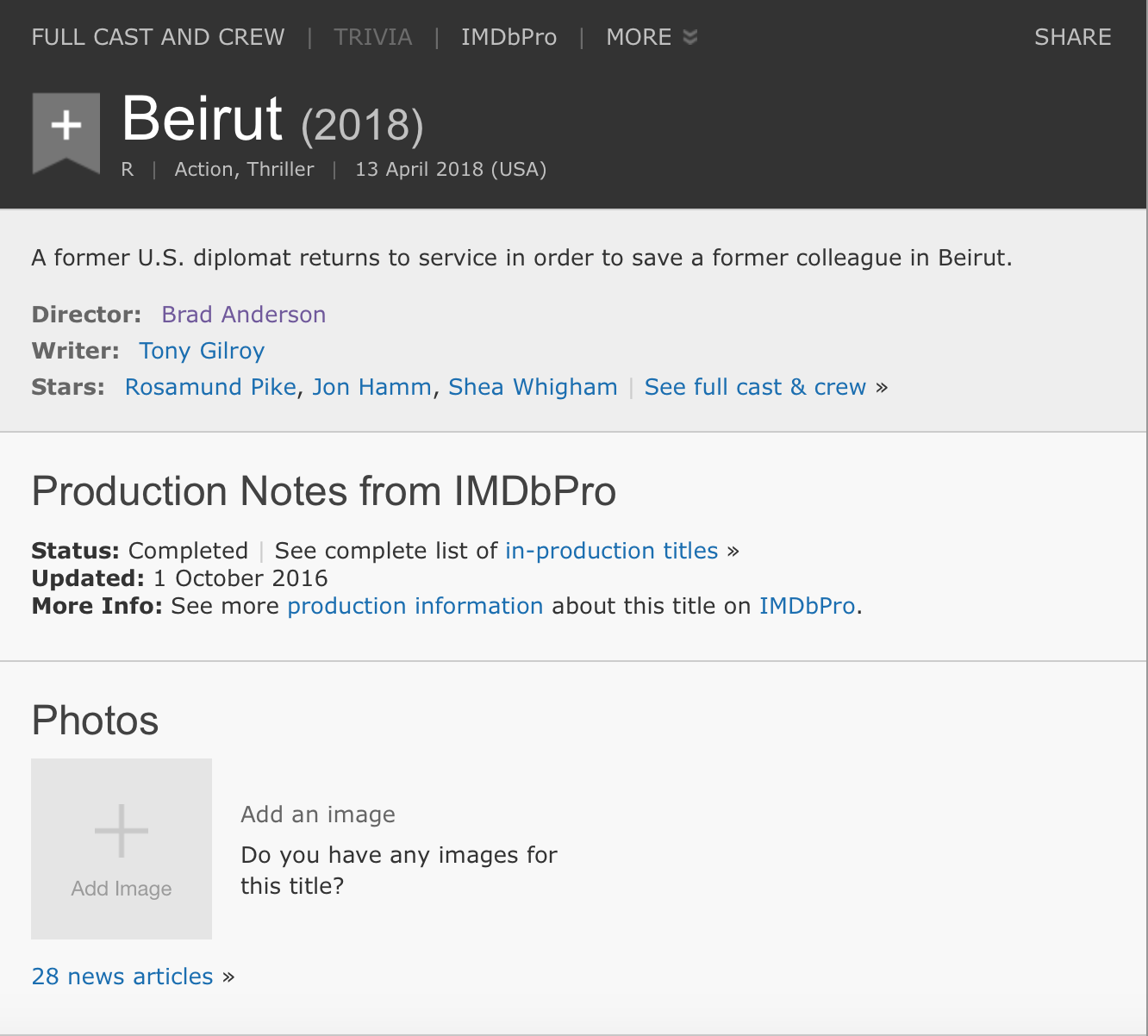1148x1036 pixels.
Task: Click the Add Image label text
Action: (x=122, y=889)
